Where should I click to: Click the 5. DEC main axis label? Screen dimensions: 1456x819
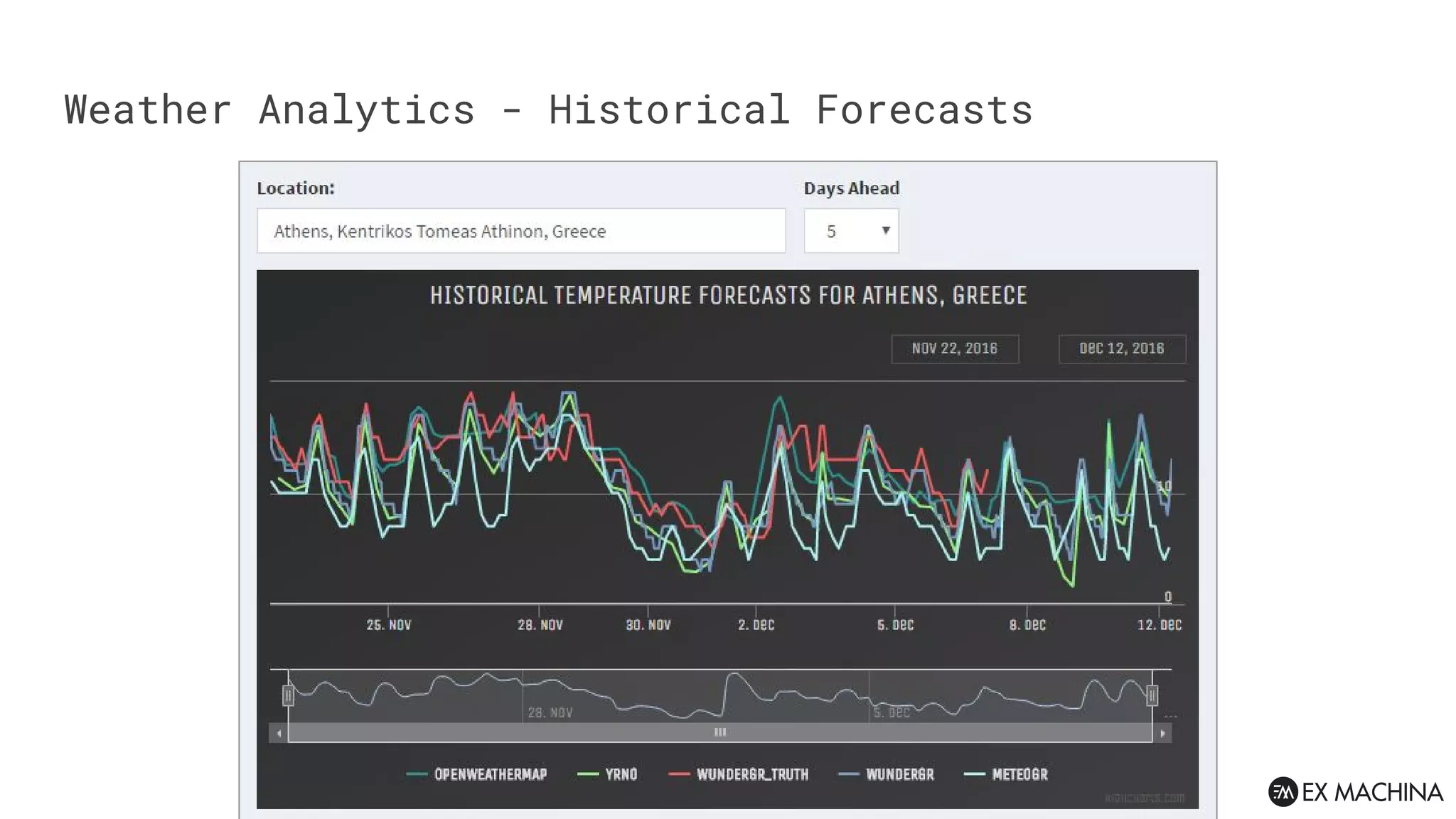(895, 625)
